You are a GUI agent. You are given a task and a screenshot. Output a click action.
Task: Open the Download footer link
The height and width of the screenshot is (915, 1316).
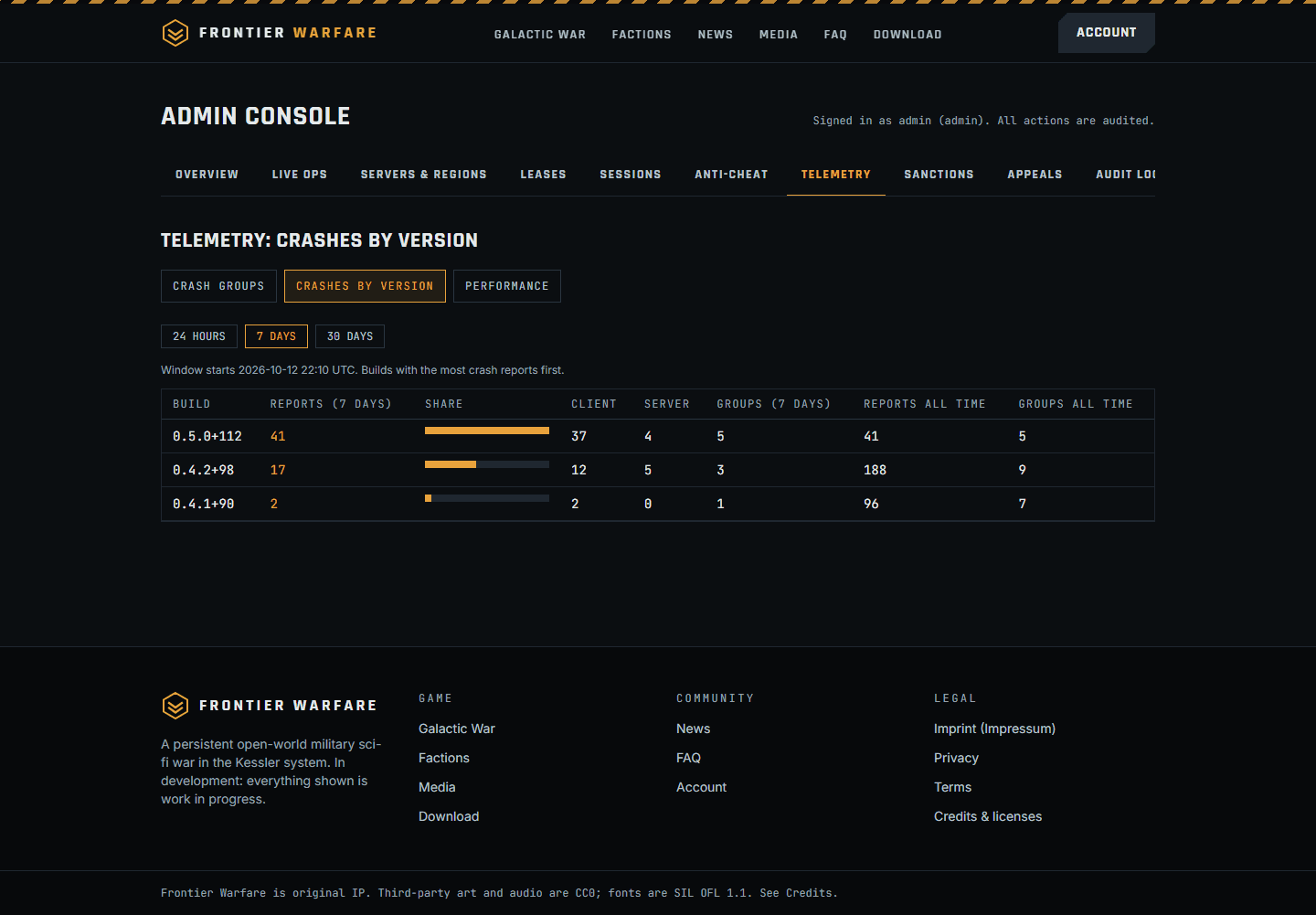click(x=449, y=816)
